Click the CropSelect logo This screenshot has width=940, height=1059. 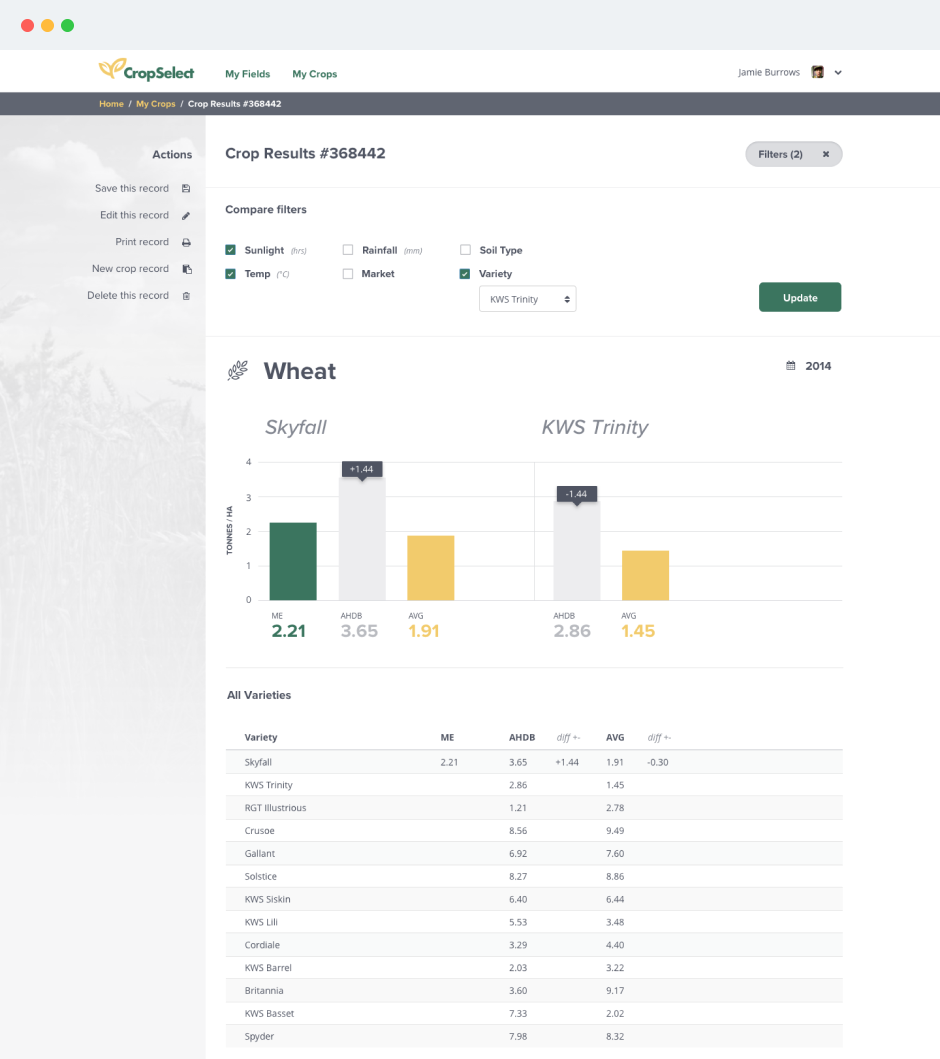tap(147, 70)
